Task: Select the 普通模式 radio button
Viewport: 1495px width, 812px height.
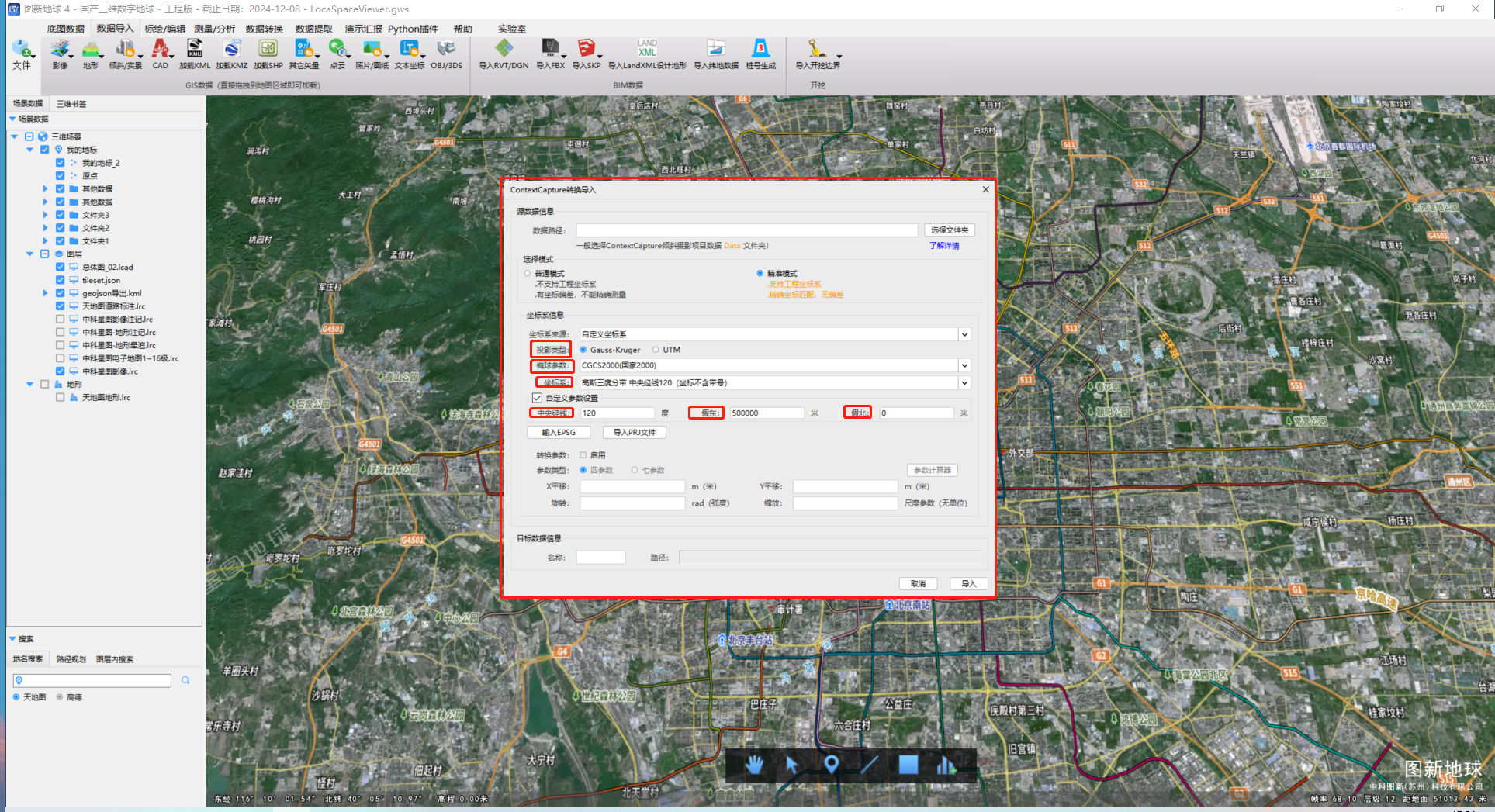Action: (x=528, y=274)
